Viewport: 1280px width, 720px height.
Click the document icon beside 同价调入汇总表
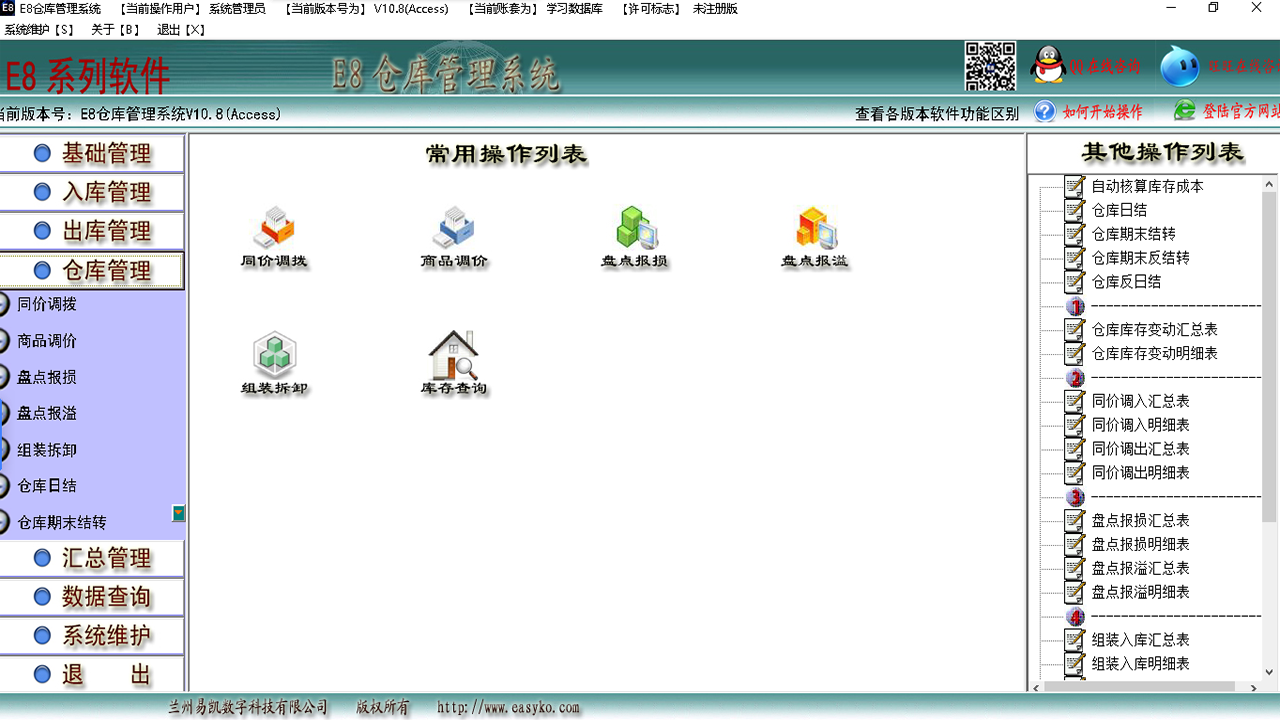pos(1075,401)
